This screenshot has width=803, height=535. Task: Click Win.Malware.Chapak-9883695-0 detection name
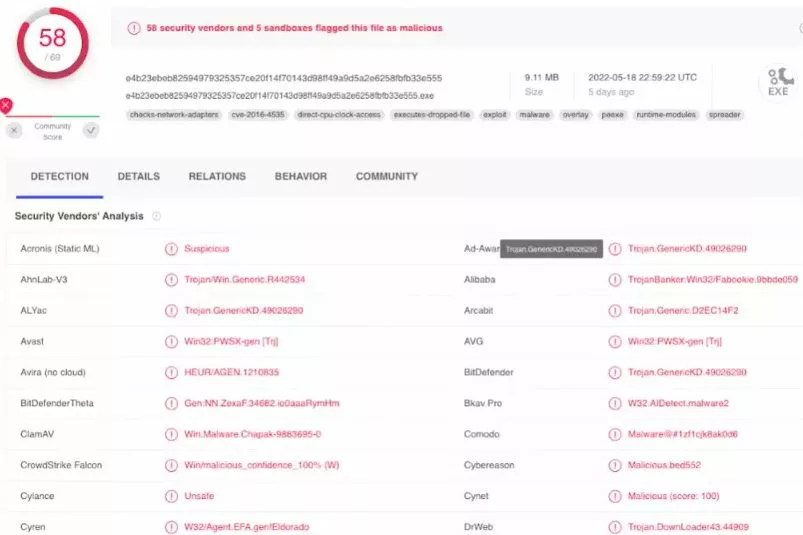coord(252,434)
